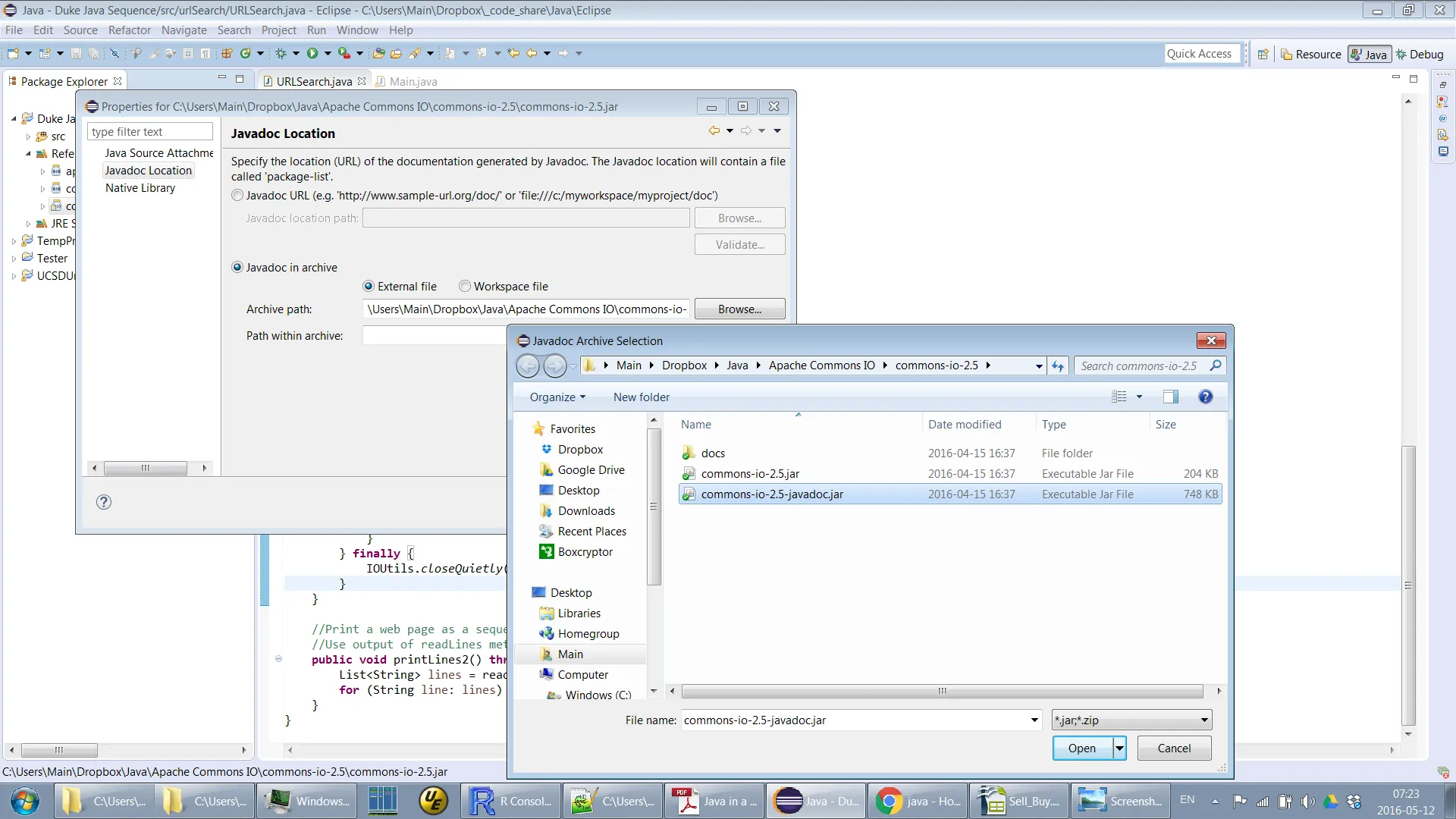
Task: Open the Project menu
Action: point(279,30)
